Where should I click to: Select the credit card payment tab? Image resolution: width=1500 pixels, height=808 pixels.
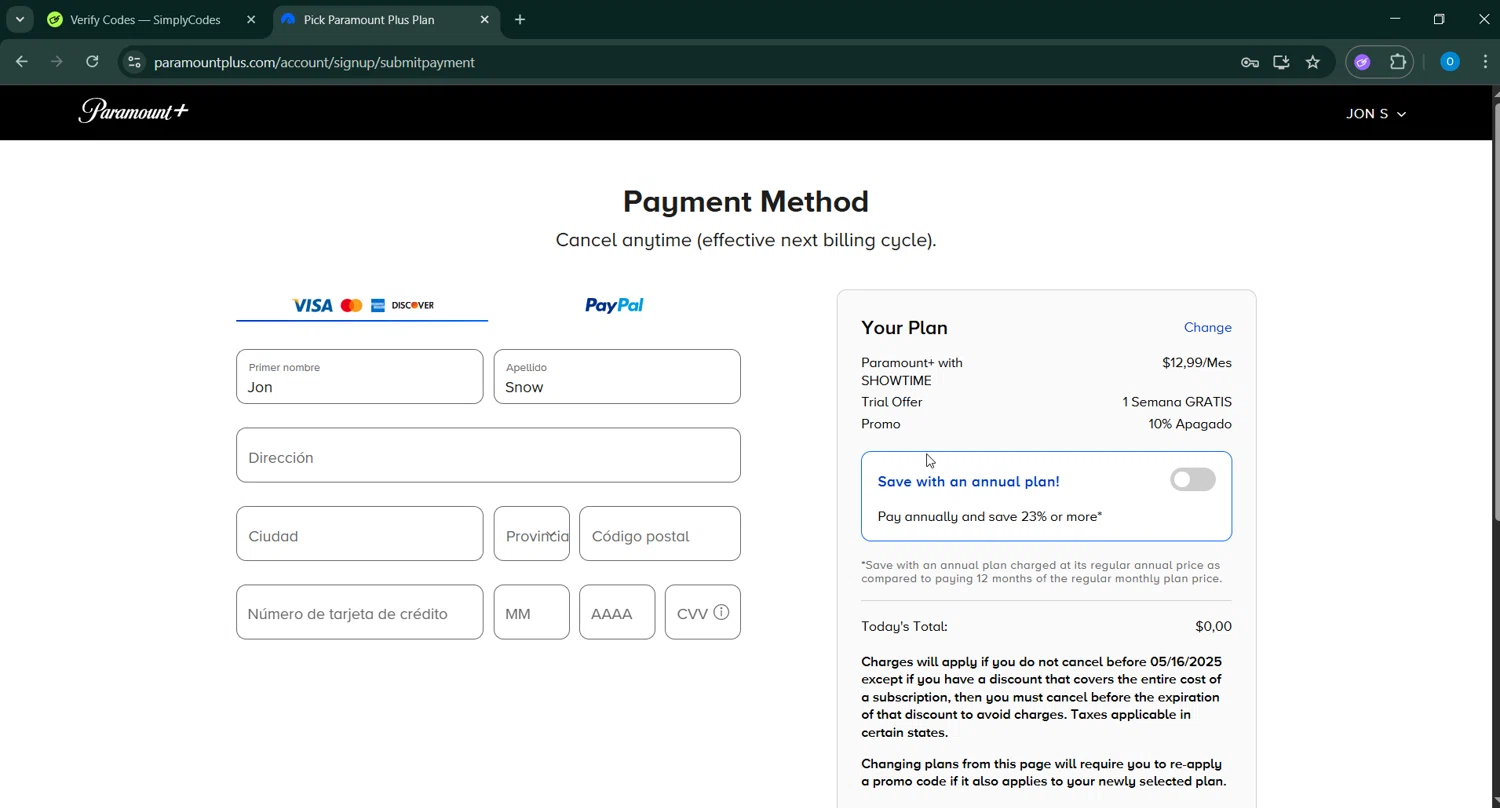(362, 305)
